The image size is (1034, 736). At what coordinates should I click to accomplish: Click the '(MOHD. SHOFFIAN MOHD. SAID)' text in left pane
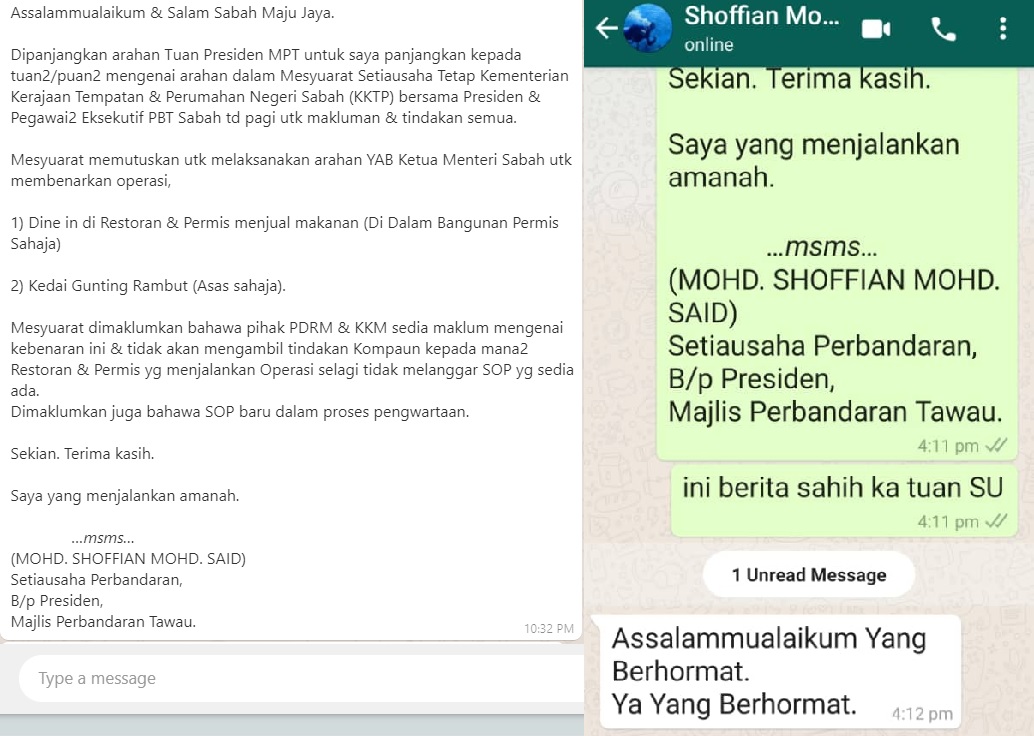(128, 559)
